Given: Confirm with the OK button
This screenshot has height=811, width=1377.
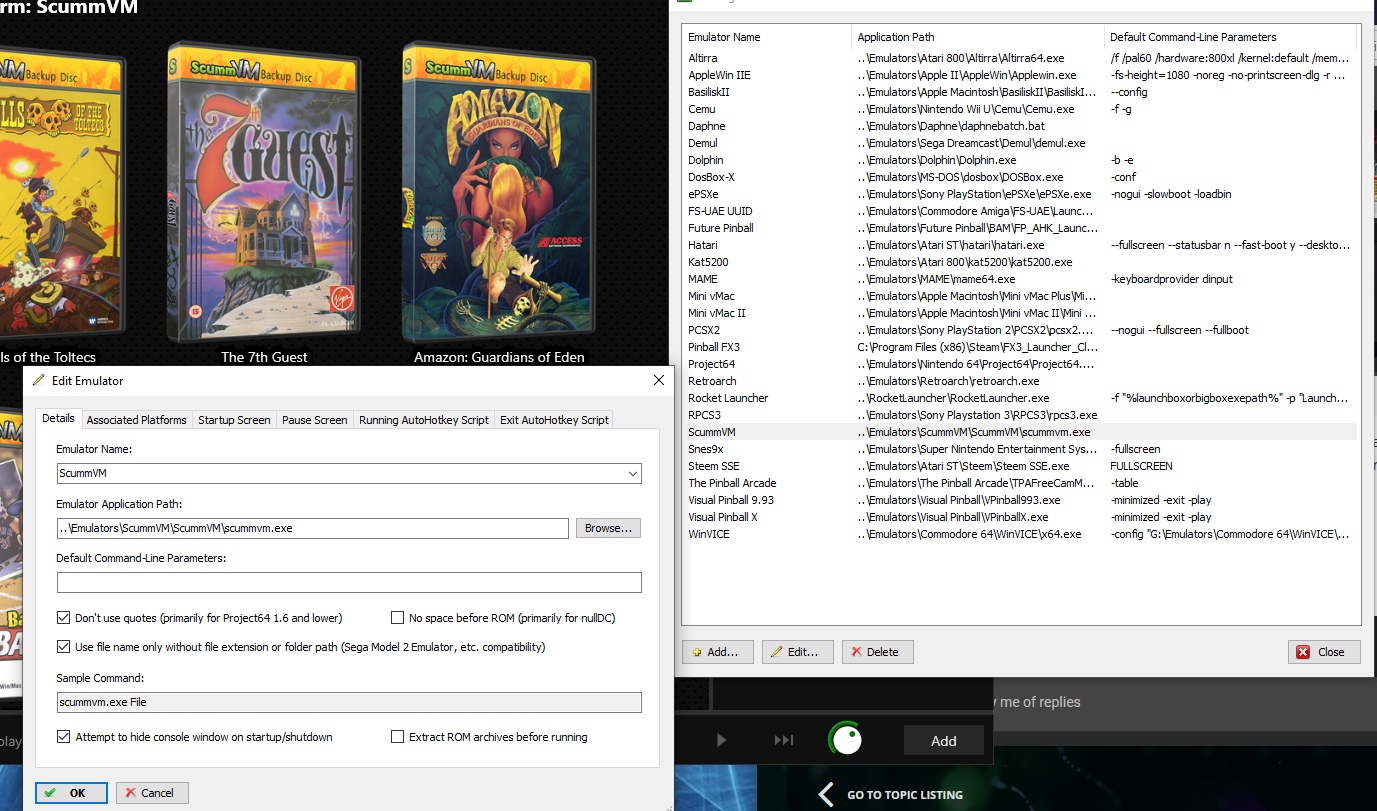Looking at the screenshot, I should [72, 793].
